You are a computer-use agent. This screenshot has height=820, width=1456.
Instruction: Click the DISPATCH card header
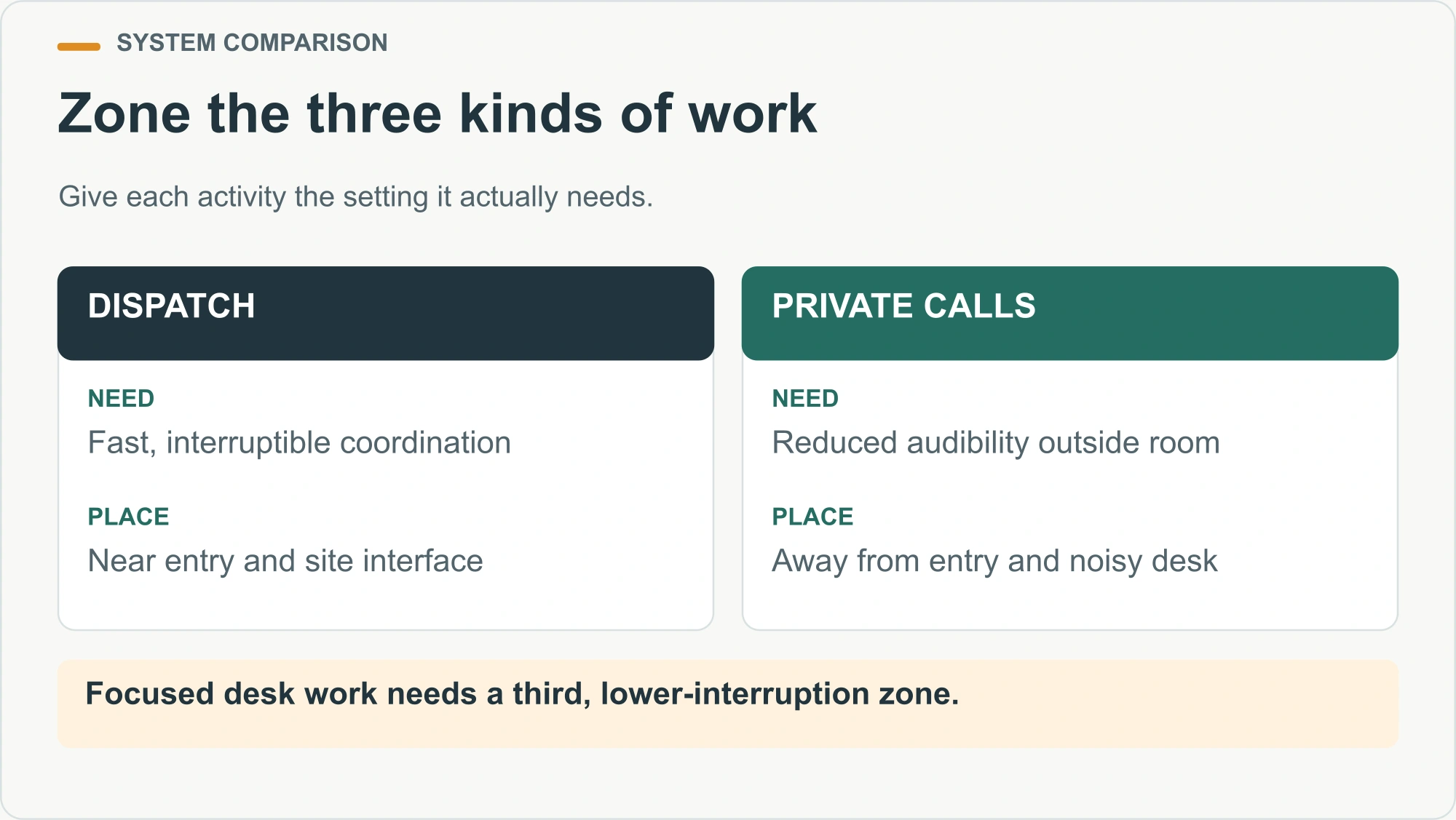(386, 313)
